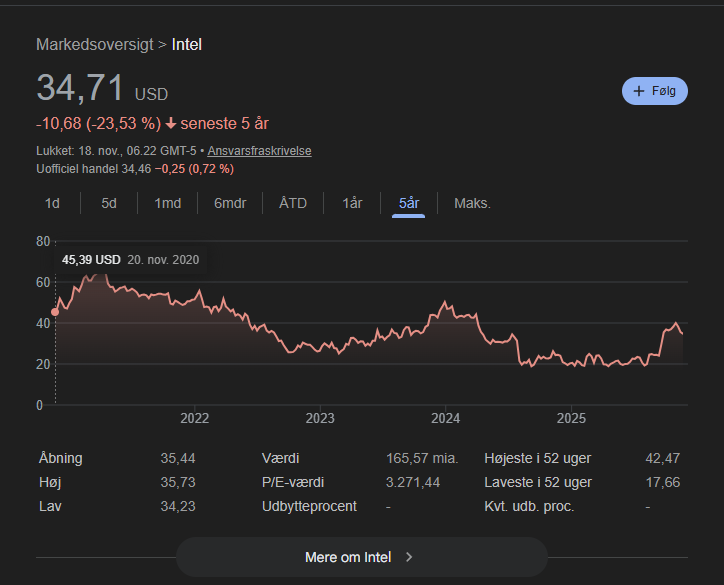Image resolution: width=724 pixels, height=585 pixels.
Task: Click the Udbytteprocent label
Action: tap(309, 506)
